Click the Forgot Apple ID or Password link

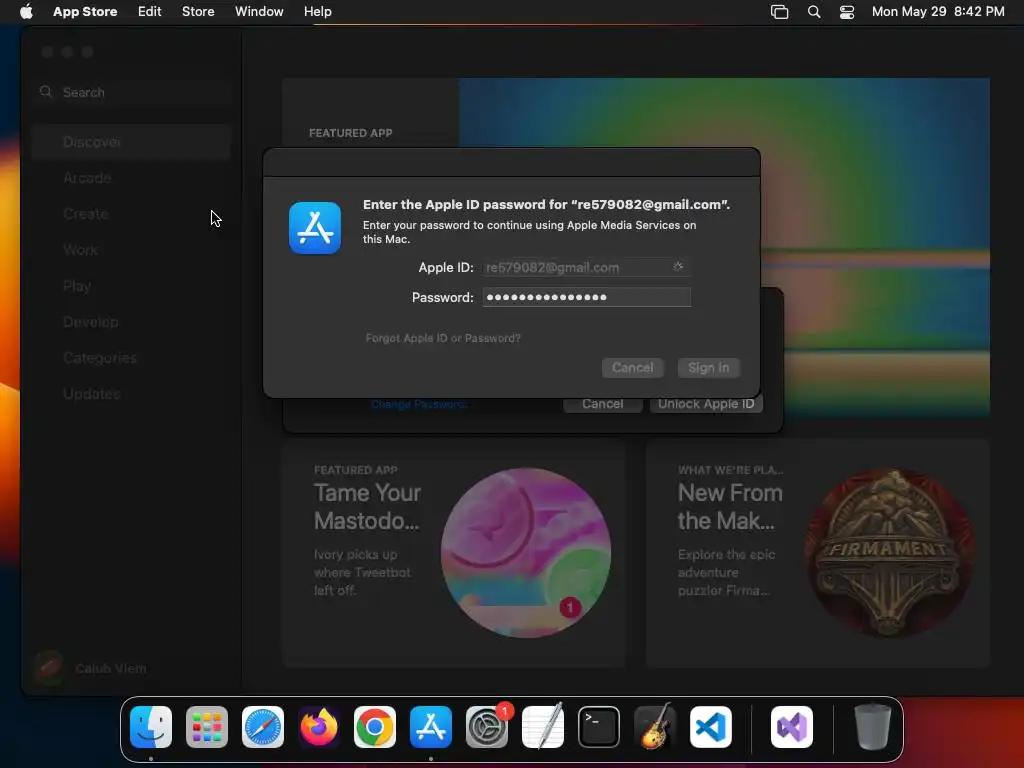click(x=443, y=338)
